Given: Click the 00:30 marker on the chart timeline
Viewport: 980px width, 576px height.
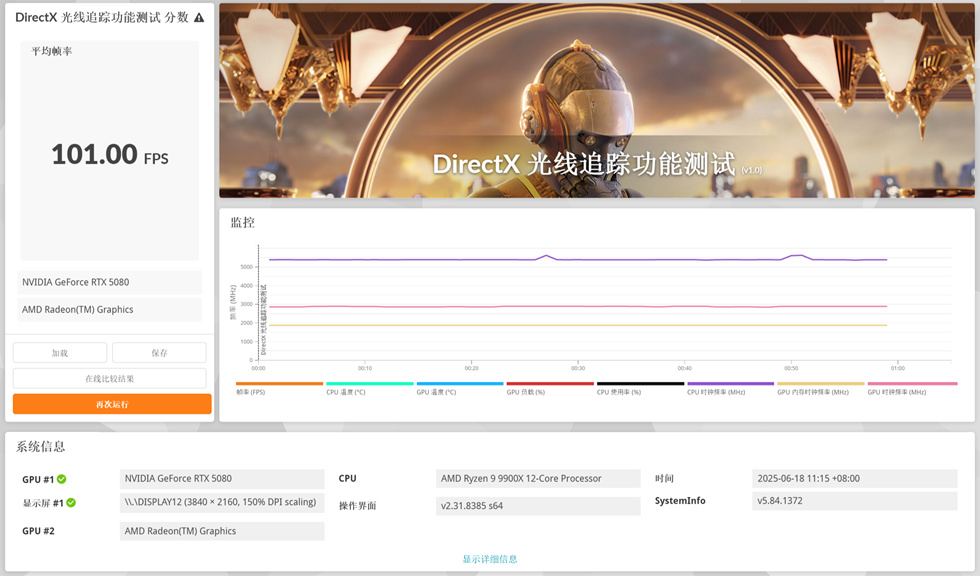Looking at the screenshot, I should pyautogui.click(x=578, y=368).
